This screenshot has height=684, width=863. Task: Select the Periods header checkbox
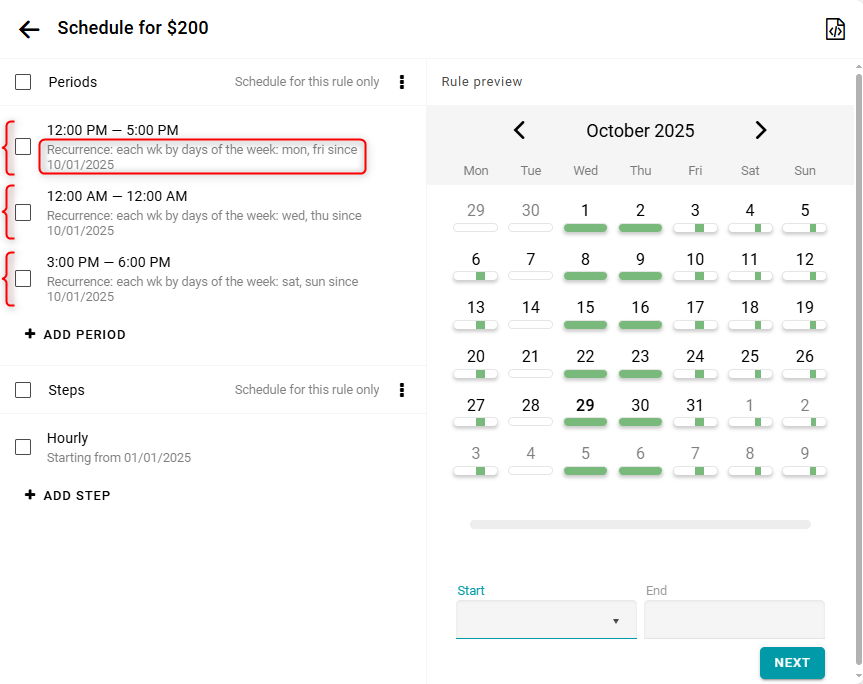point(23,82)
